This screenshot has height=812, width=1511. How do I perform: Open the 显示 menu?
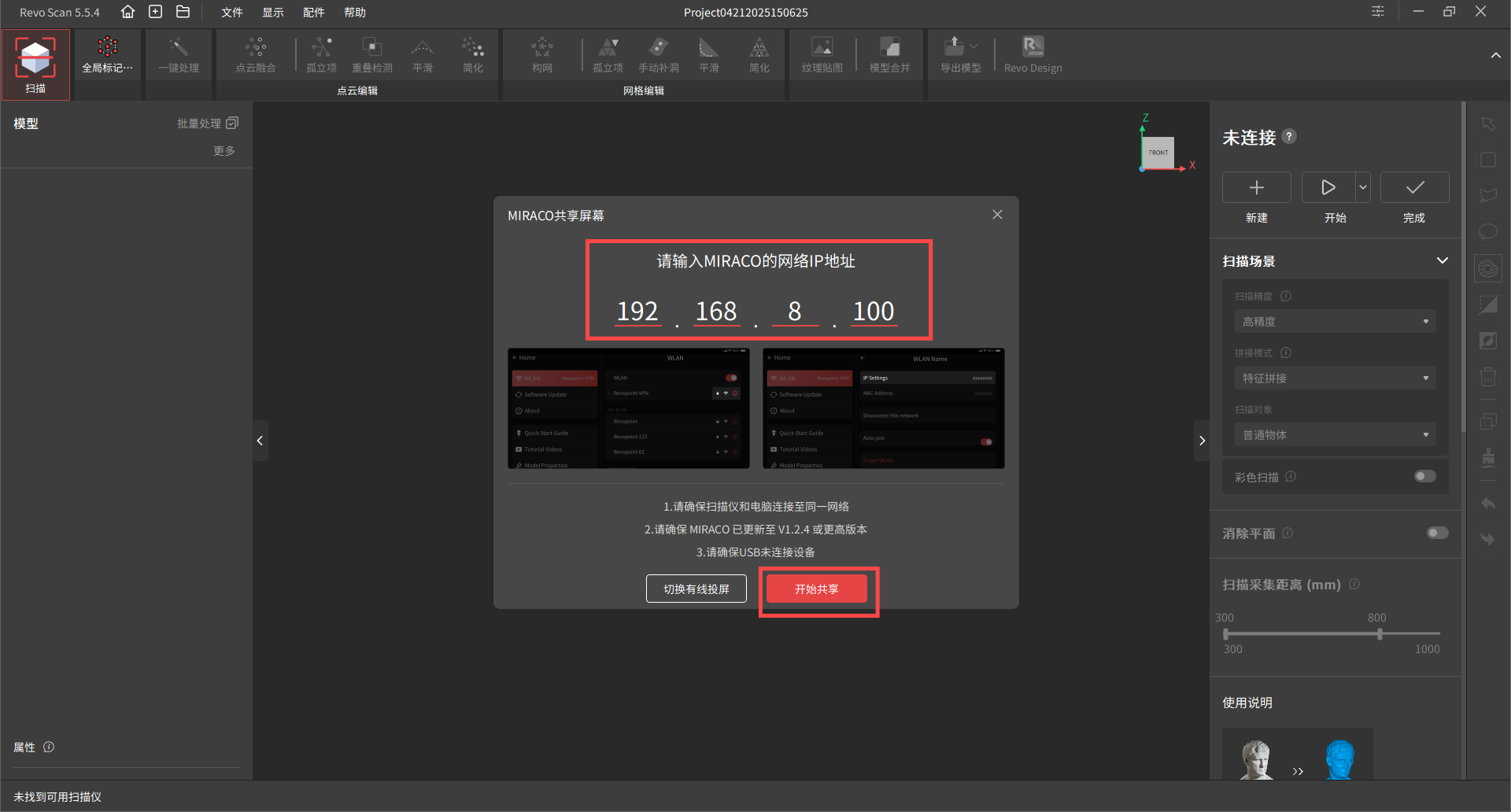pos(273,12)
